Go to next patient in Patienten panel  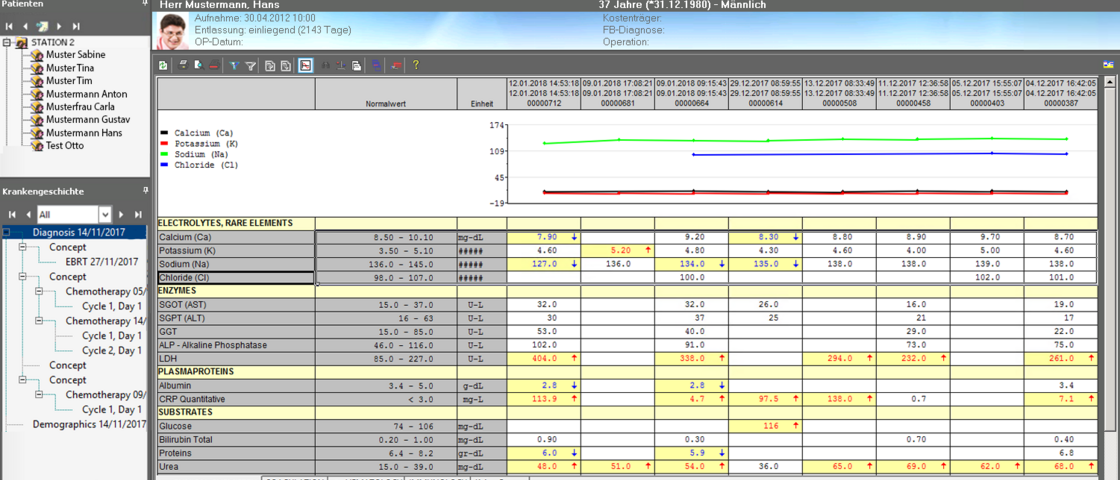59,26
